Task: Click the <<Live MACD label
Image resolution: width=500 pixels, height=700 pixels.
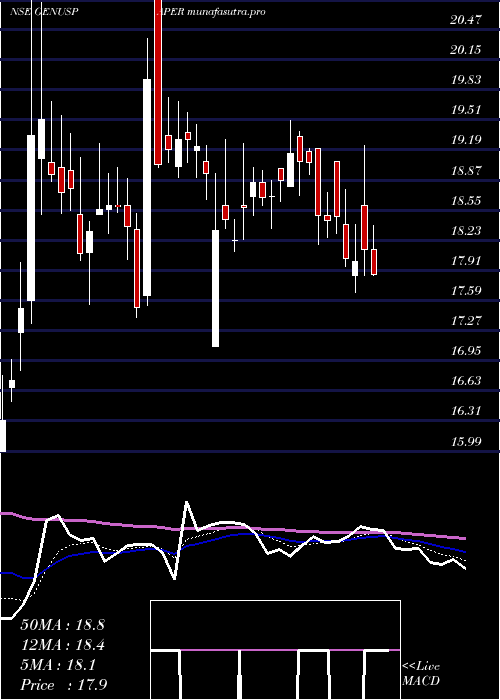Action: point(421,674)
